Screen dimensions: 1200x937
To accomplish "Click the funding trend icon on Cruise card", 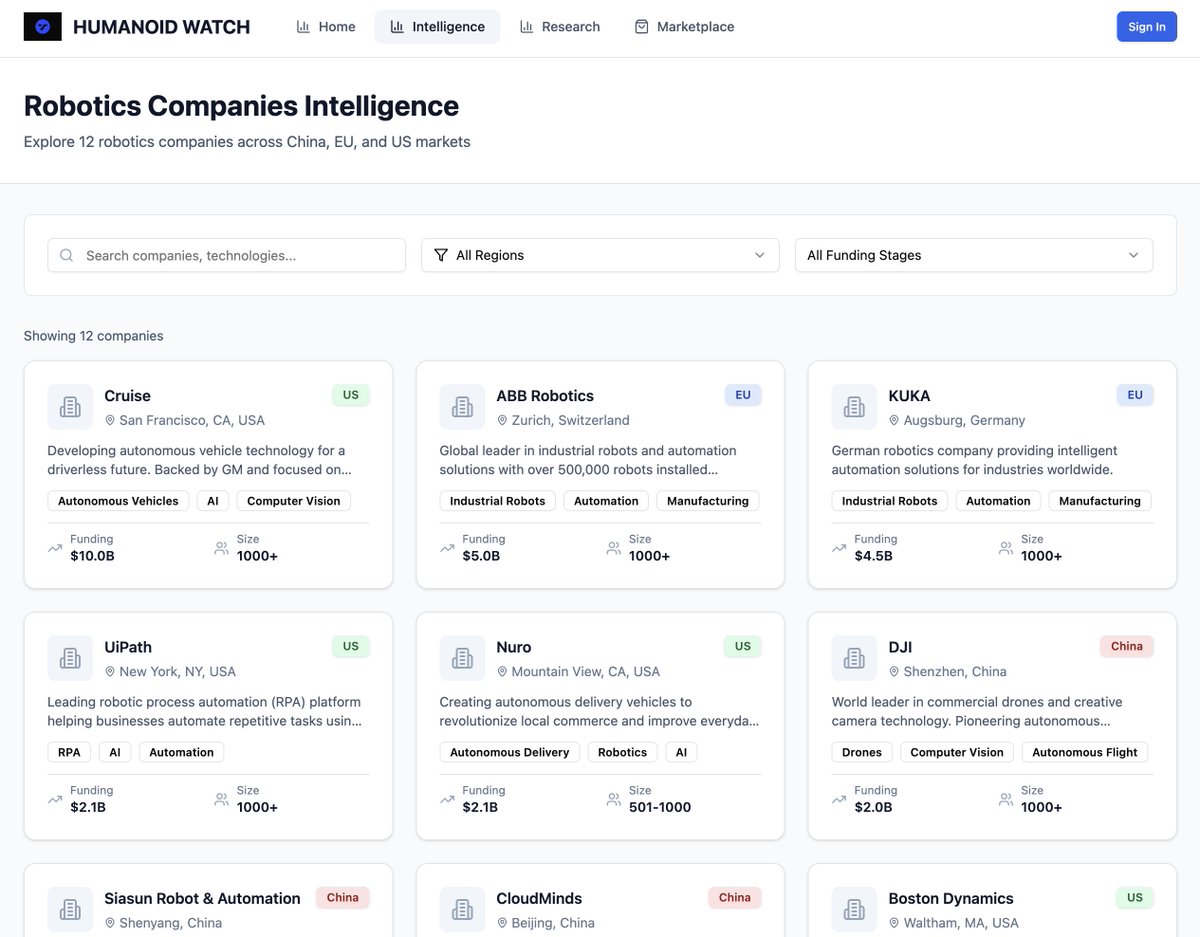I will (55, 548).
